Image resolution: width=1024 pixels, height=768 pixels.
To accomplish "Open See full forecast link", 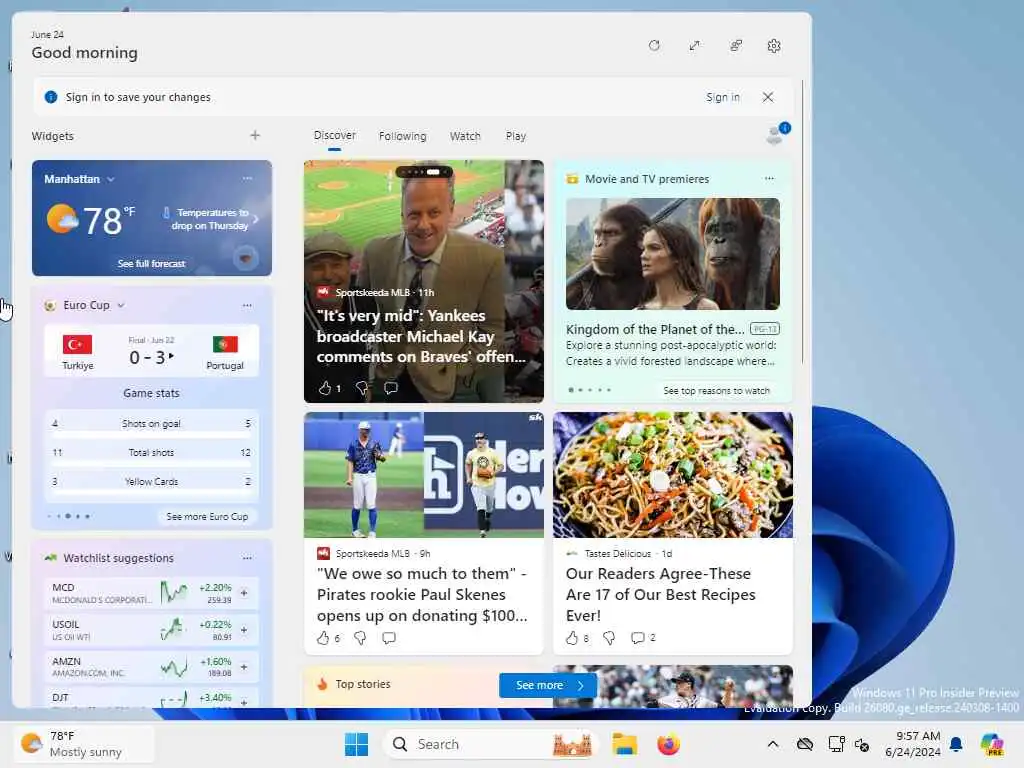I will (152, 263).
